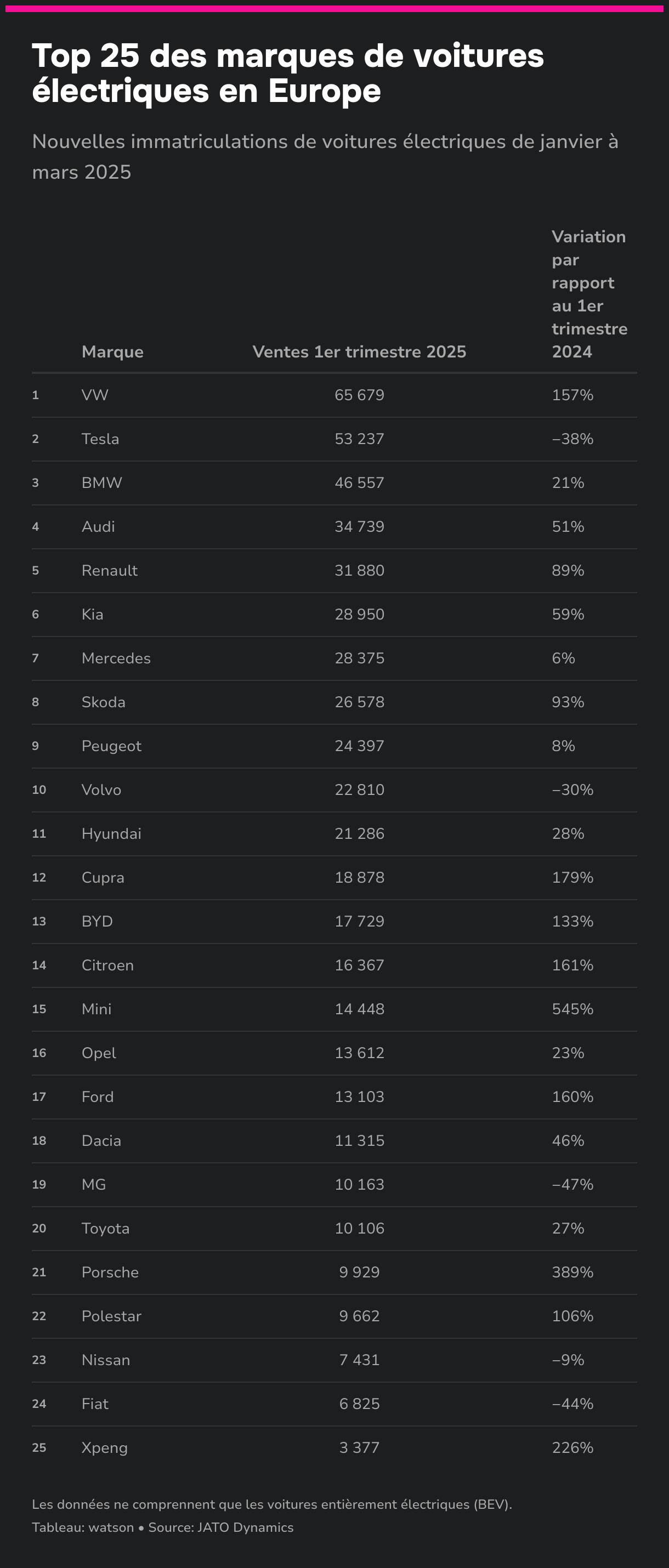
Task: Select the Mercedes brand cell
Action: point(116,658)
